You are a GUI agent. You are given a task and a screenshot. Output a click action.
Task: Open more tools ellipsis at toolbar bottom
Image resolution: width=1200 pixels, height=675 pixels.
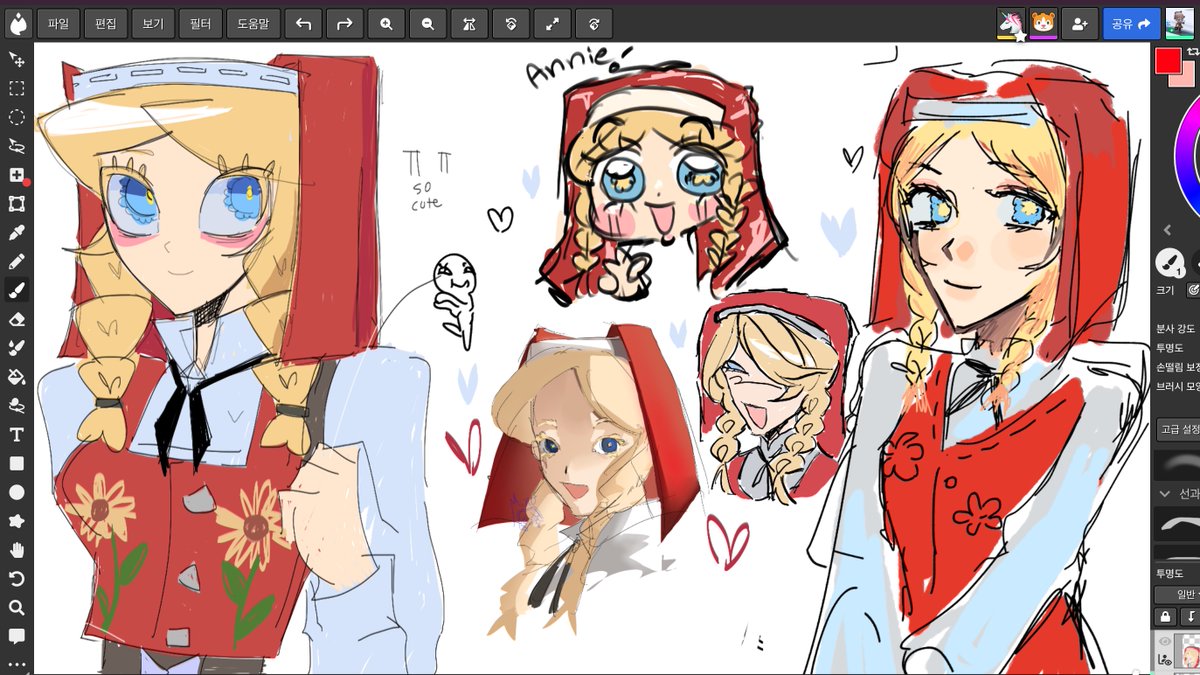pos(17,663)
